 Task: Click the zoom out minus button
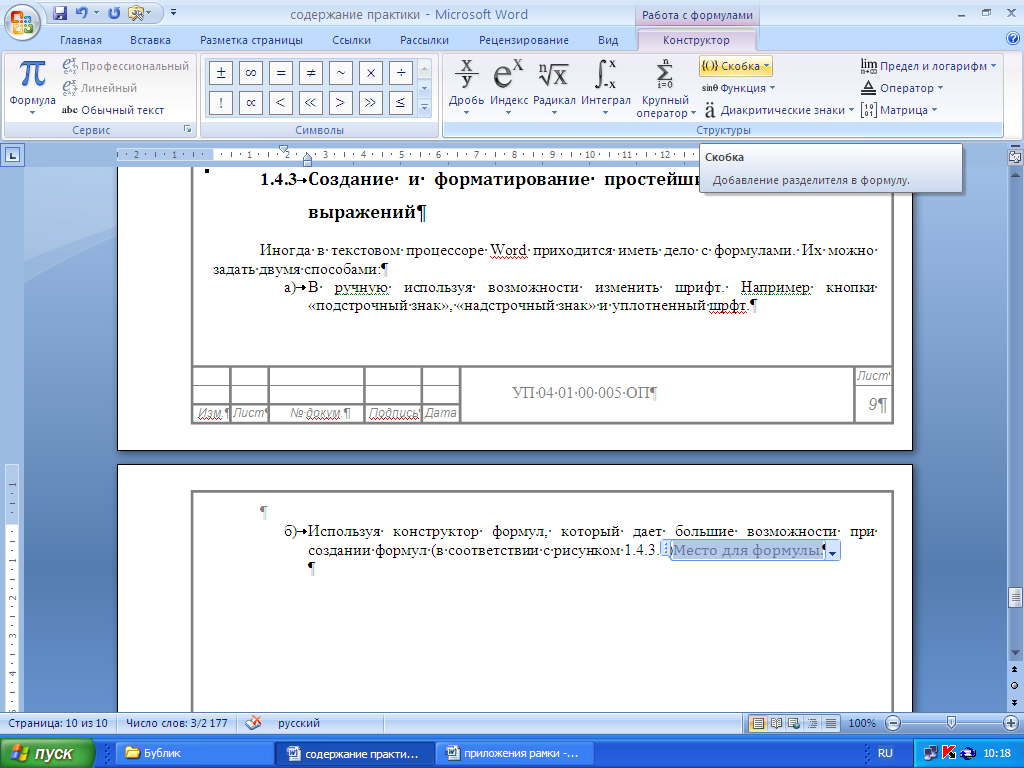(x=893, y=723)
